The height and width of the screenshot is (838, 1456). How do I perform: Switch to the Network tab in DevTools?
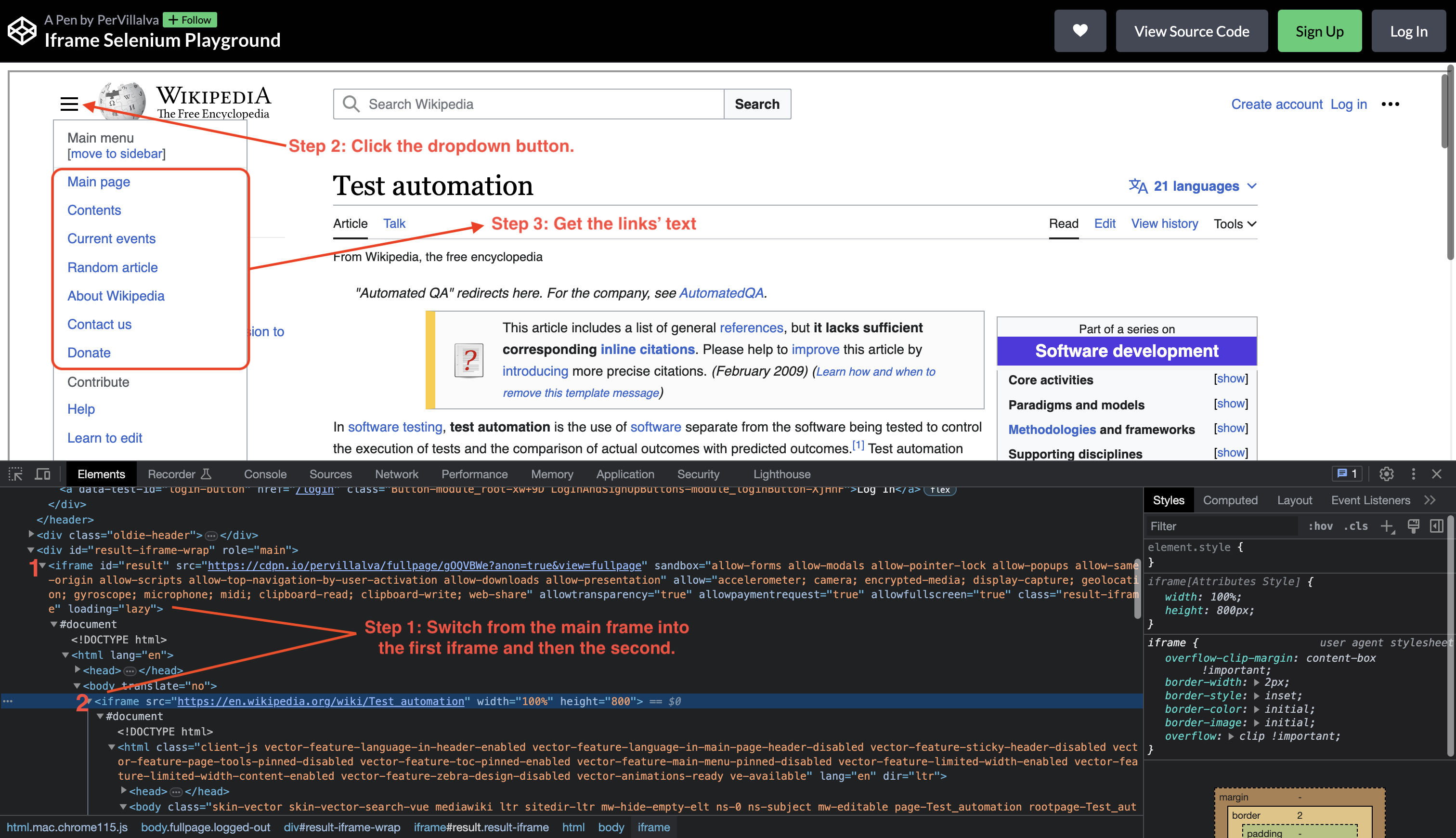pos(396,474)
